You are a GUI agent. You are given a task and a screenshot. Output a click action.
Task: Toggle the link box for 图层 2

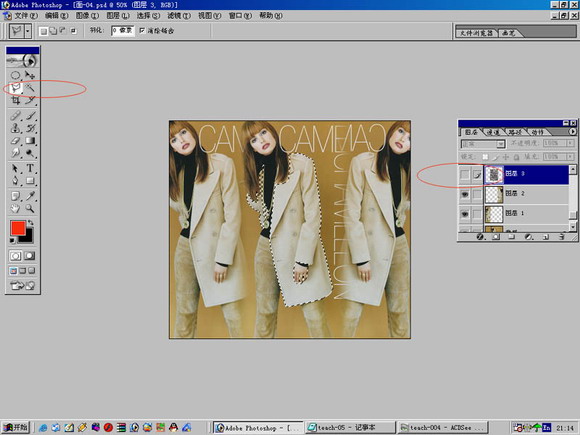click(x=477, y=194)
